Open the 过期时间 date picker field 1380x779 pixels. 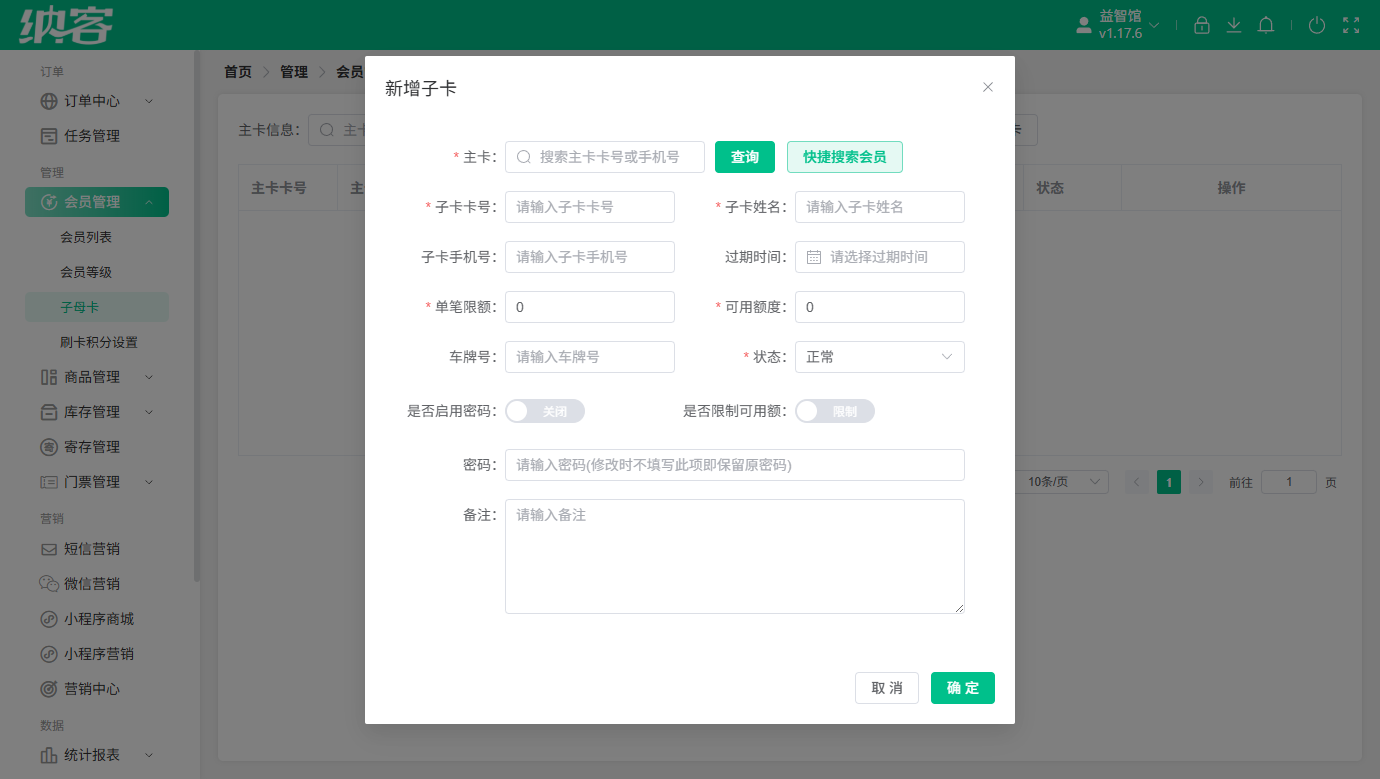[880, 257]
